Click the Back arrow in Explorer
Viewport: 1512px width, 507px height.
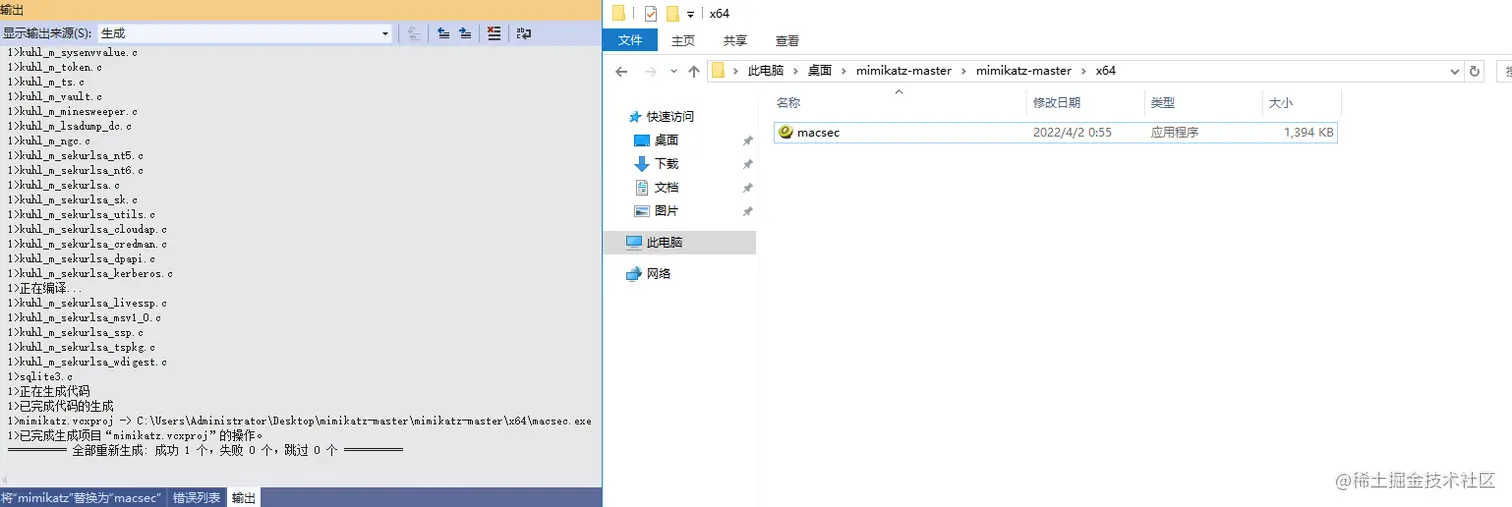coord(622,71)
